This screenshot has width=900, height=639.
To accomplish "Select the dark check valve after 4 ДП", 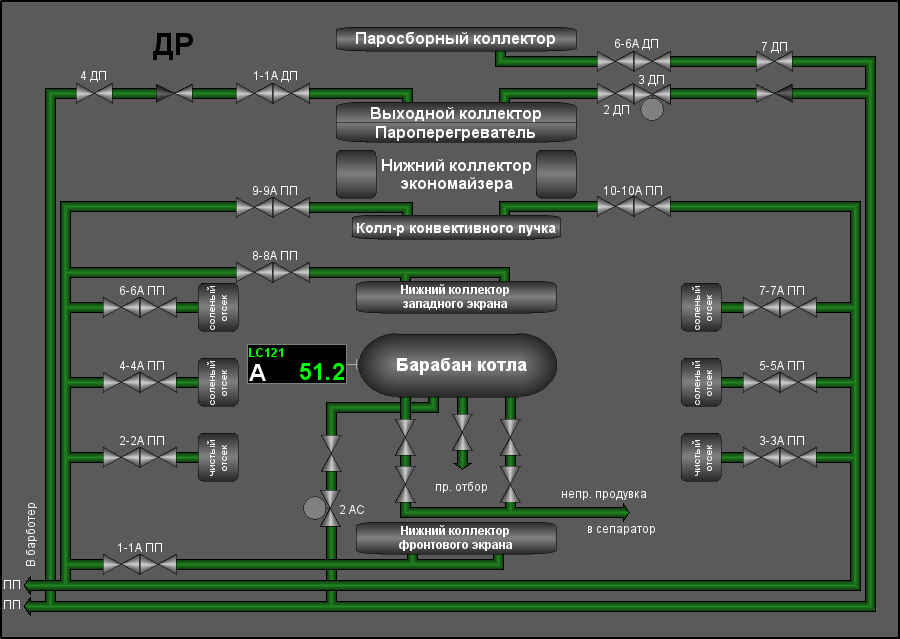I will click(x=174, y=93).
